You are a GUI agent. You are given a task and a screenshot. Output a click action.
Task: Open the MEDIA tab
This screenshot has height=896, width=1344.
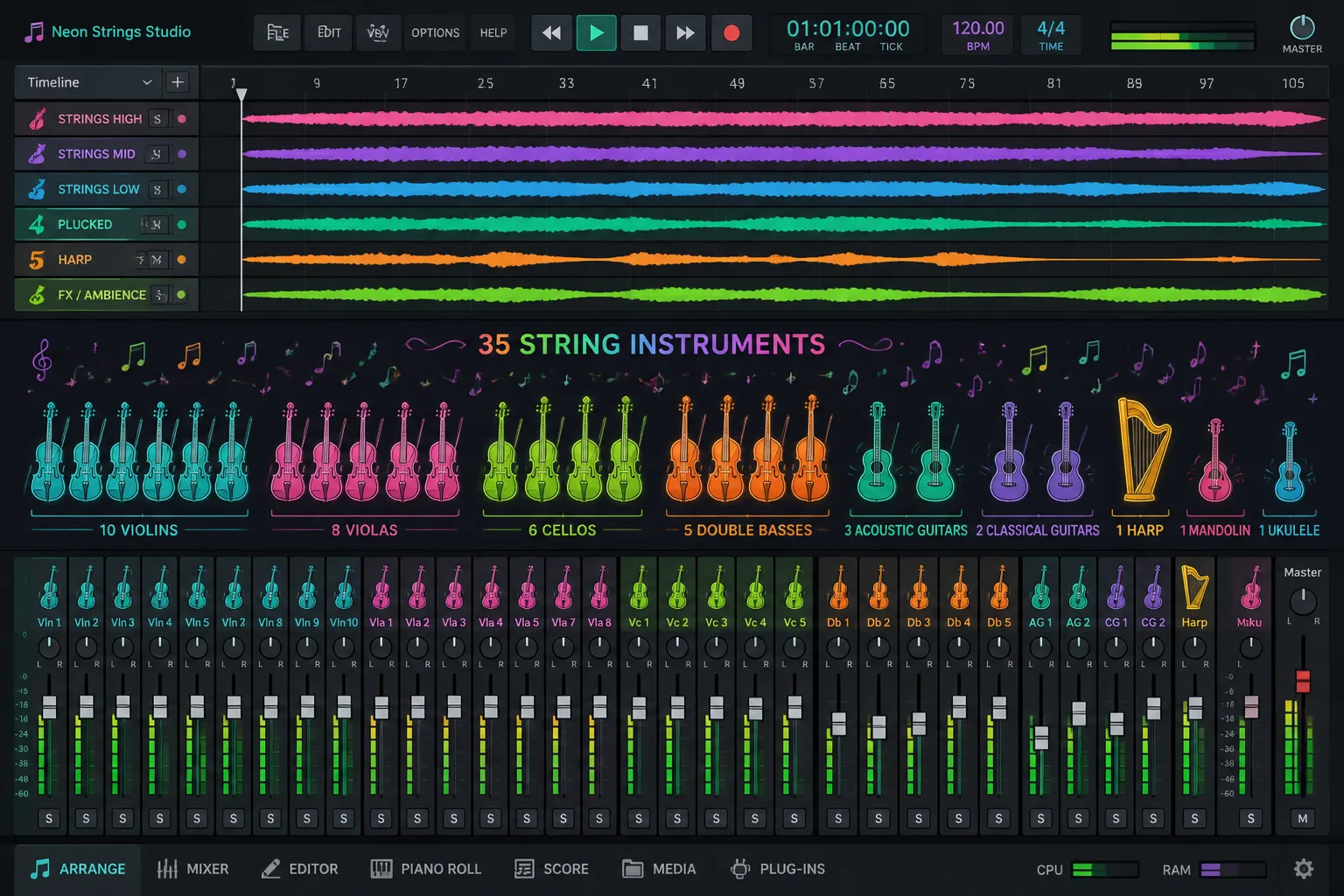[x=659, y=869]
